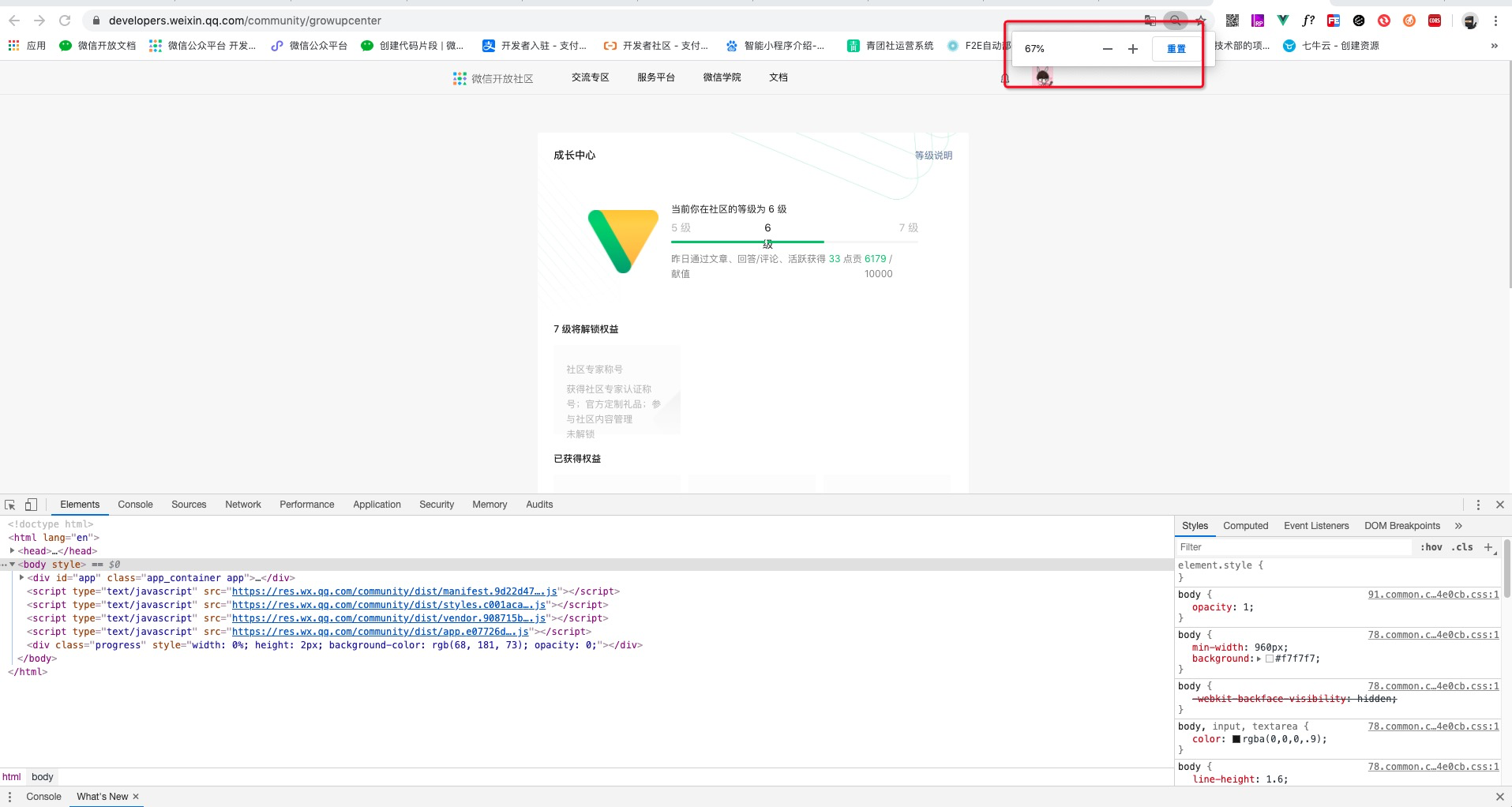This screenshot has width=1512, height=807.
Task: Increase zoom with the plus button
Action: 1133,49
